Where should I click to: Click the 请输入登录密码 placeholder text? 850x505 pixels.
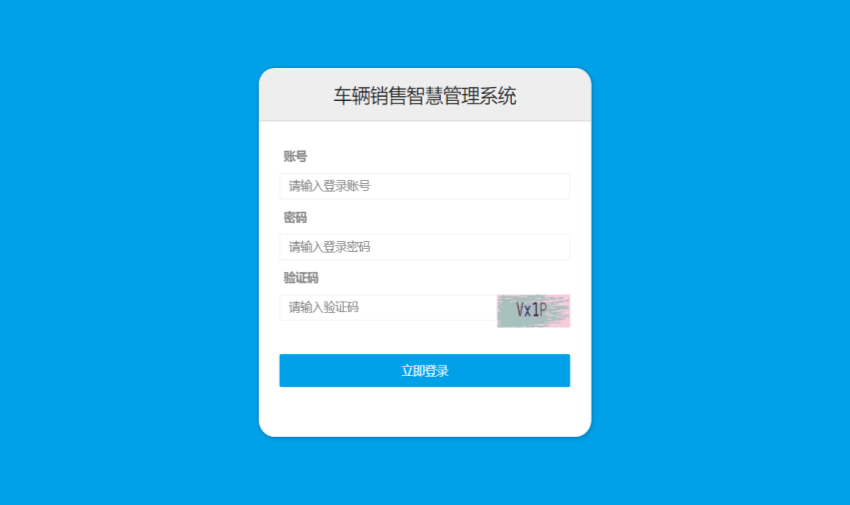[330, 247]
